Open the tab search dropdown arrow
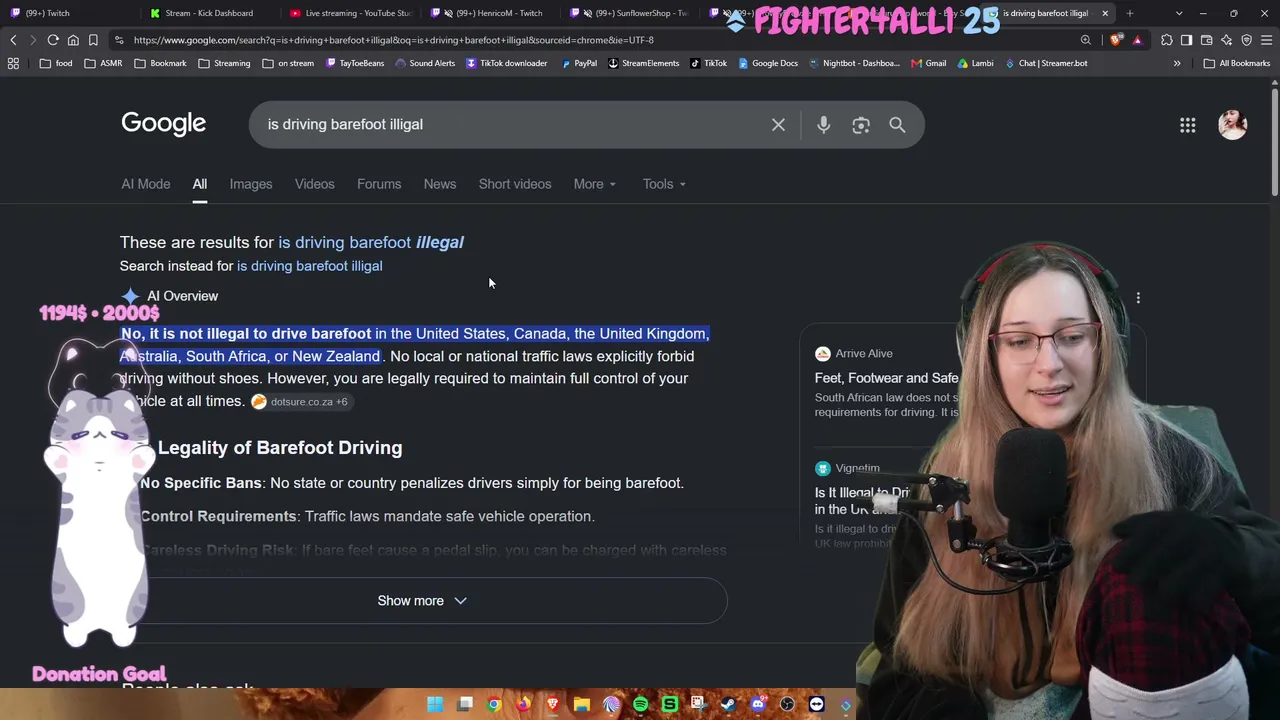This screenshot has height=720, width=1280. pyautogui.click(x=1179, y=13)
